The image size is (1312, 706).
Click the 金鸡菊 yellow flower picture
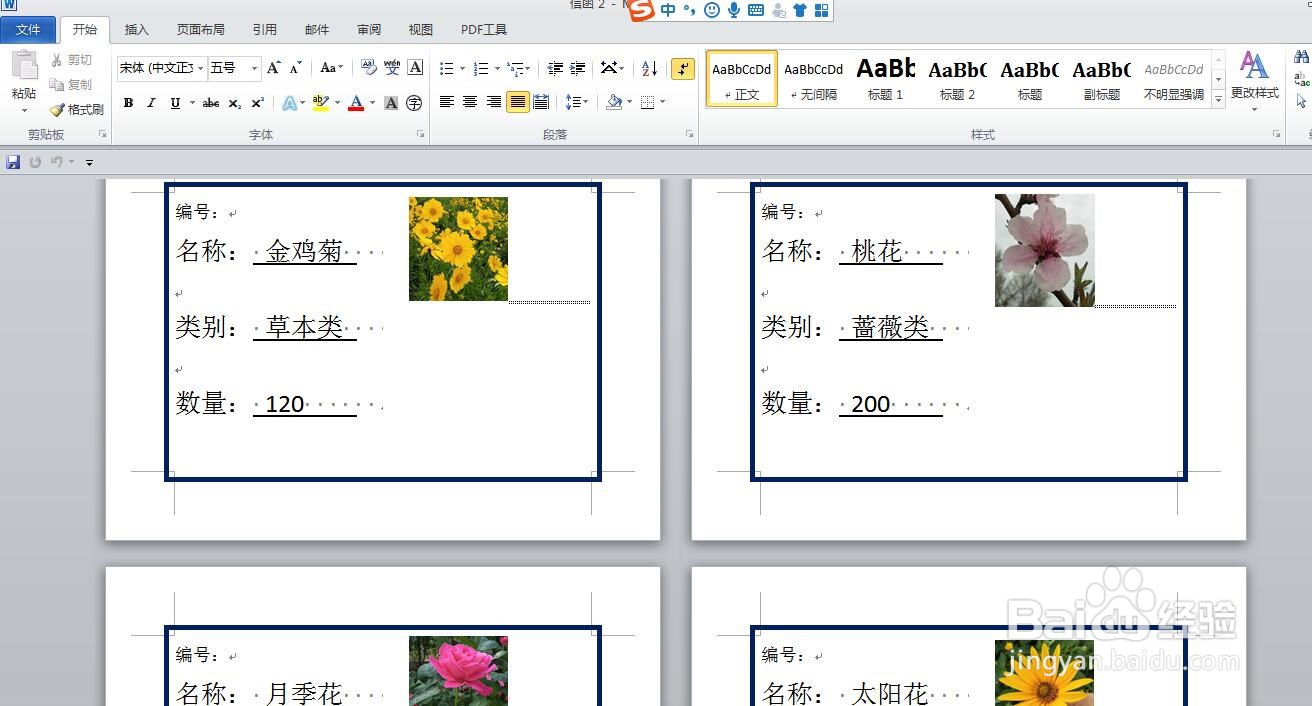coord(458,249)
